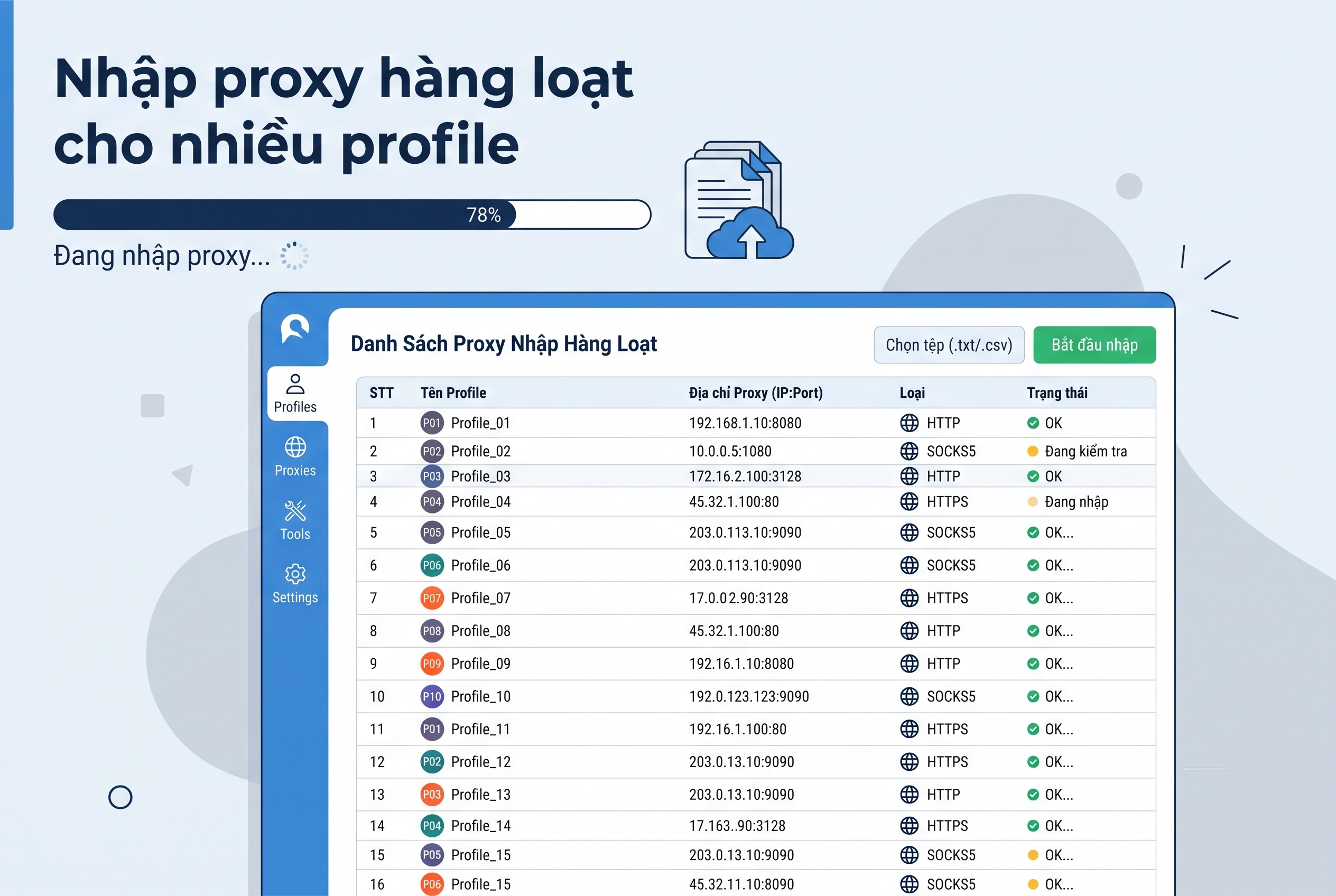Image resolution: width=1336 pixels, height=896 pixels.
Task: Select proxy address 17.163..90:3128
Action: tap(737, 826)
